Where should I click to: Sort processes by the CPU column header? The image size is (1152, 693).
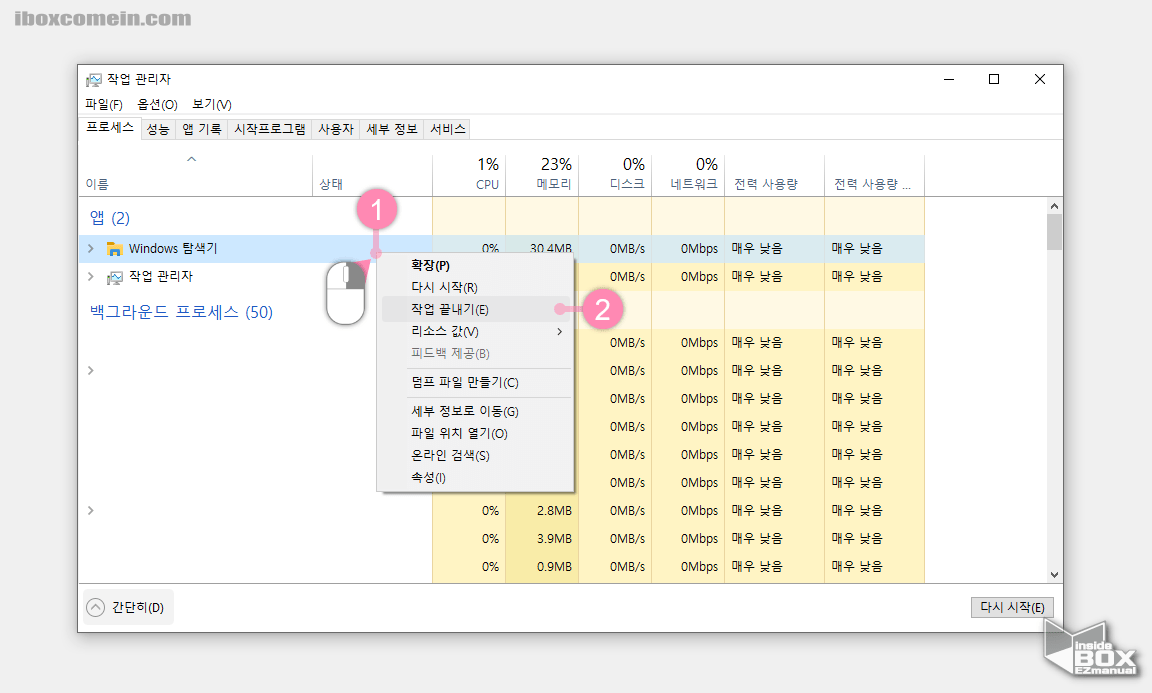point(487,173)
